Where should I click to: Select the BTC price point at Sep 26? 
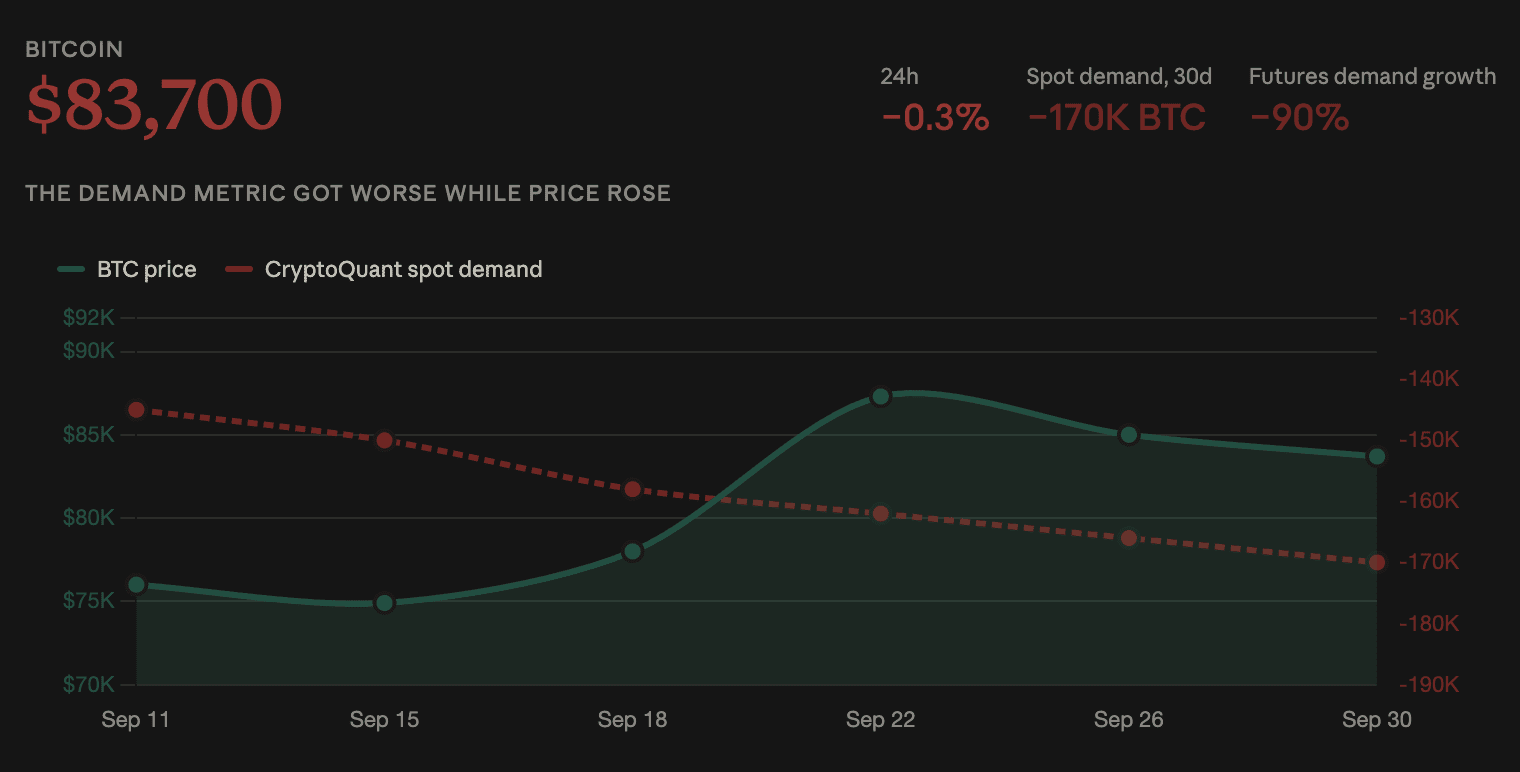pos(1129,435)
